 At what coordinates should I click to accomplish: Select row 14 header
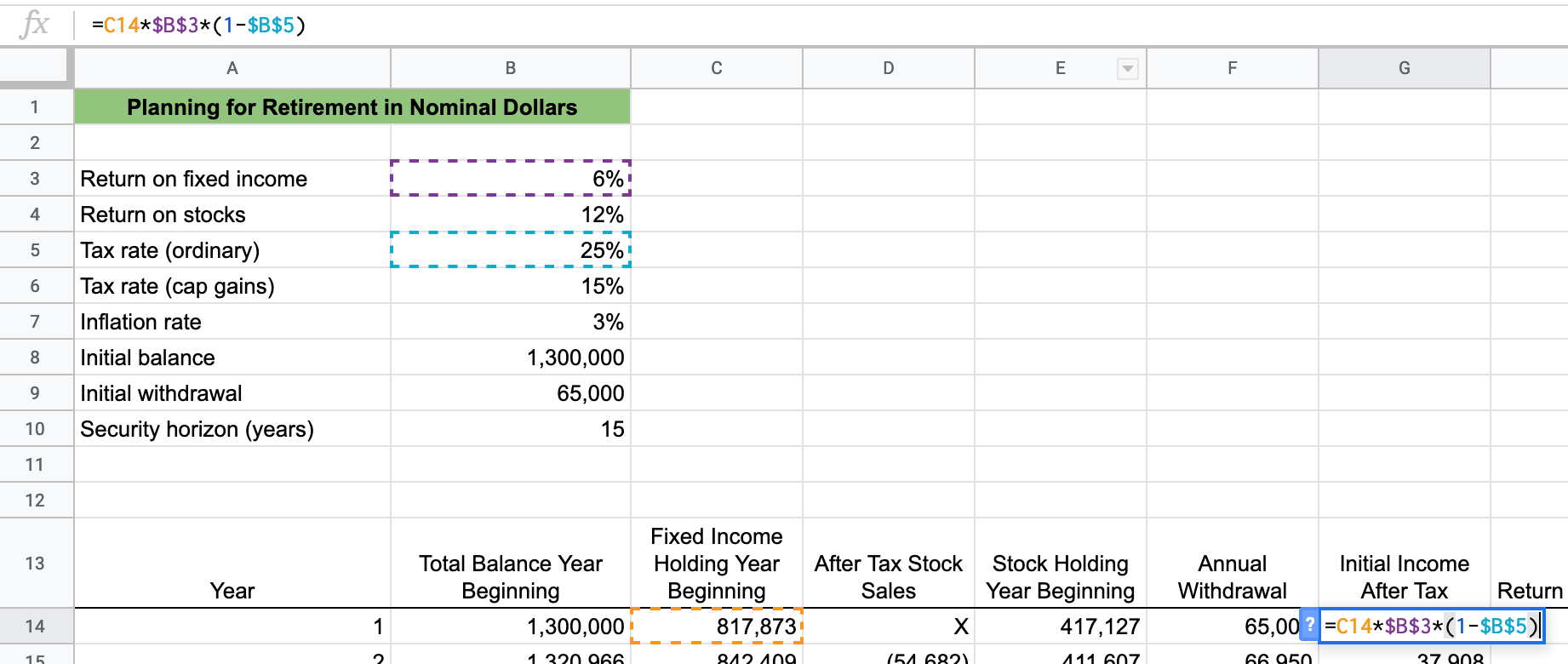(x=35, y=627)
